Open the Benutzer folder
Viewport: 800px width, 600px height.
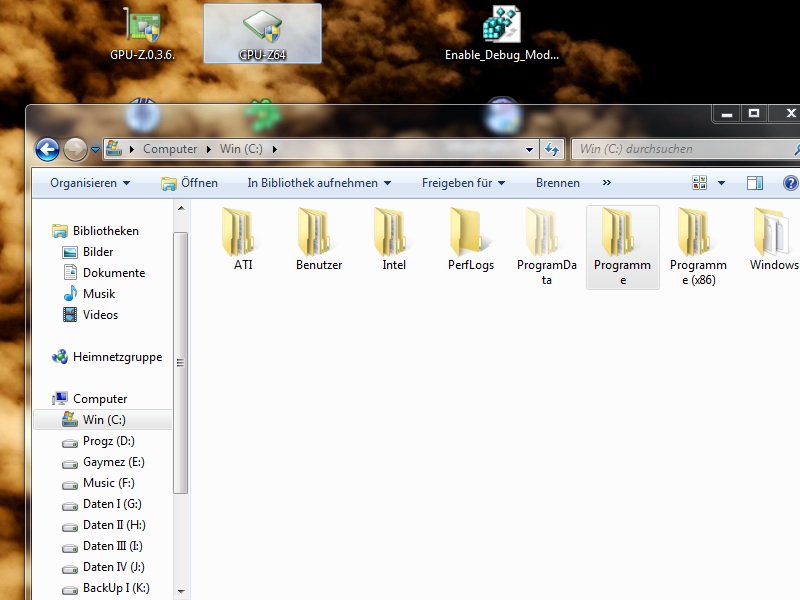point(318,233)
